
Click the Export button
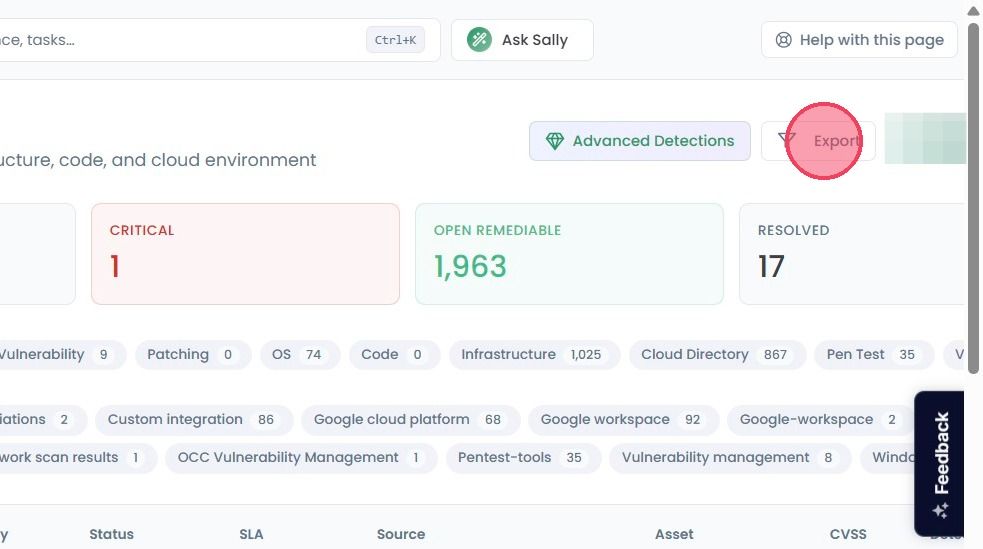pyautogui.click(x=818, y=141)
